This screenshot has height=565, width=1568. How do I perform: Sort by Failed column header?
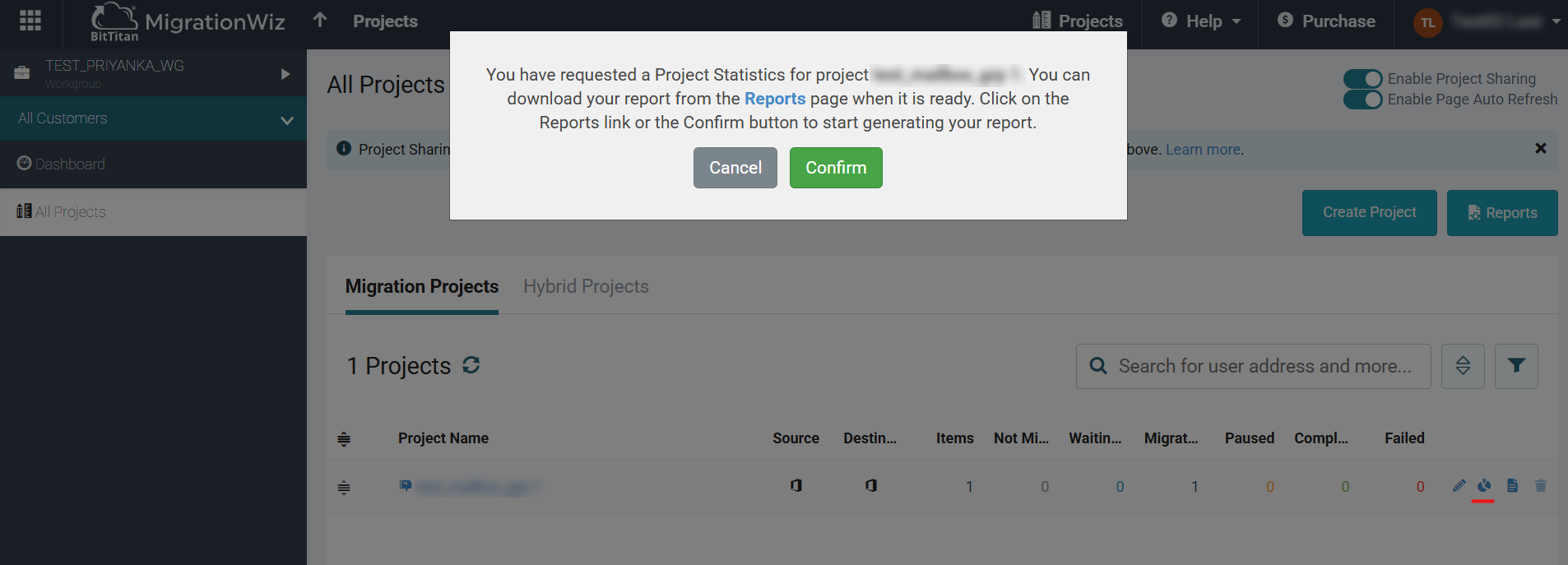click(1404, 438)
